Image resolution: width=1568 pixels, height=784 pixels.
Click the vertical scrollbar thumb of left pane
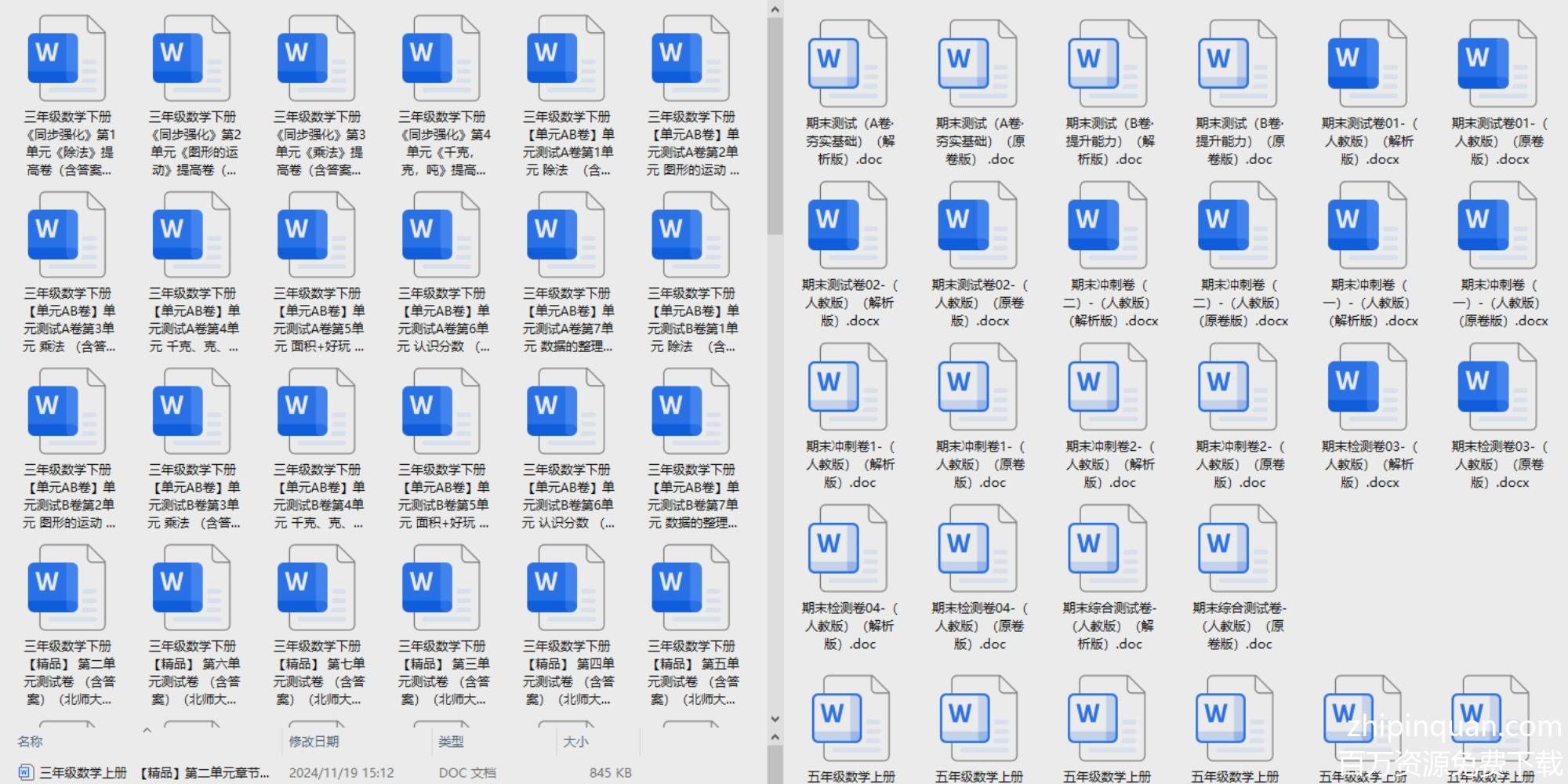(x=775, y=125)
